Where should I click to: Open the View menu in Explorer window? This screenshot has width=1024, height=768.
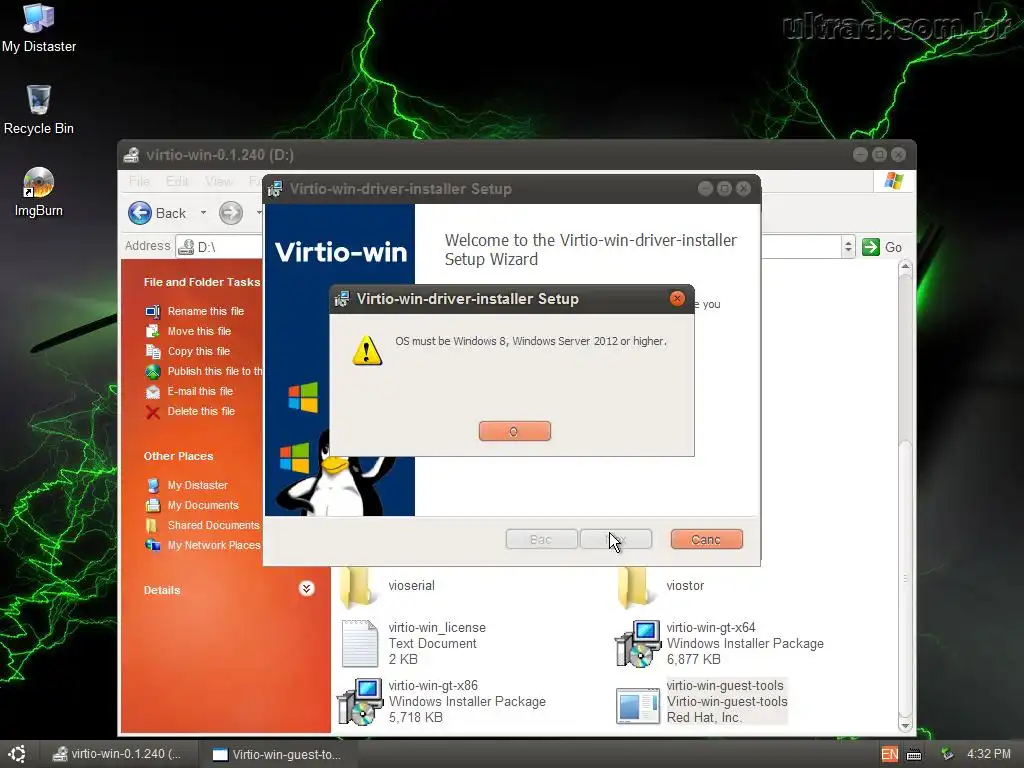point(218,181)
